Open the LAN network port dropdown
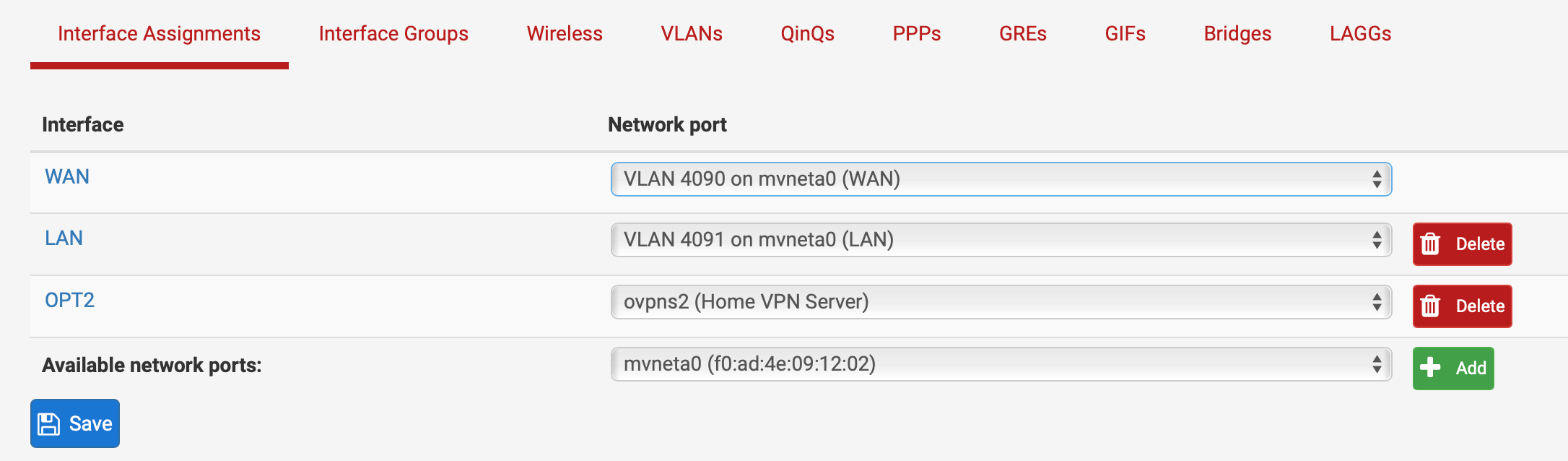The height and width of the screenshot is (461, 1568). click(x=1001, y=240)
